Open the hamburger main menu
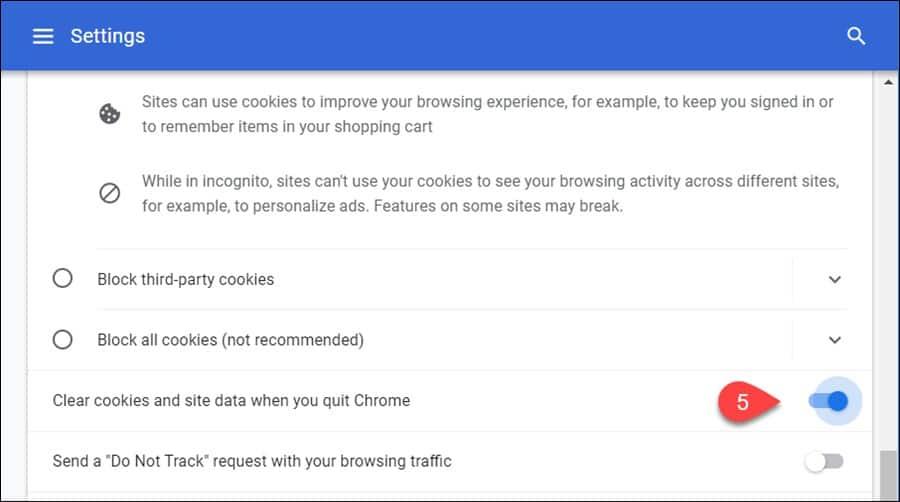900x502 pixels. coord(42,36)
